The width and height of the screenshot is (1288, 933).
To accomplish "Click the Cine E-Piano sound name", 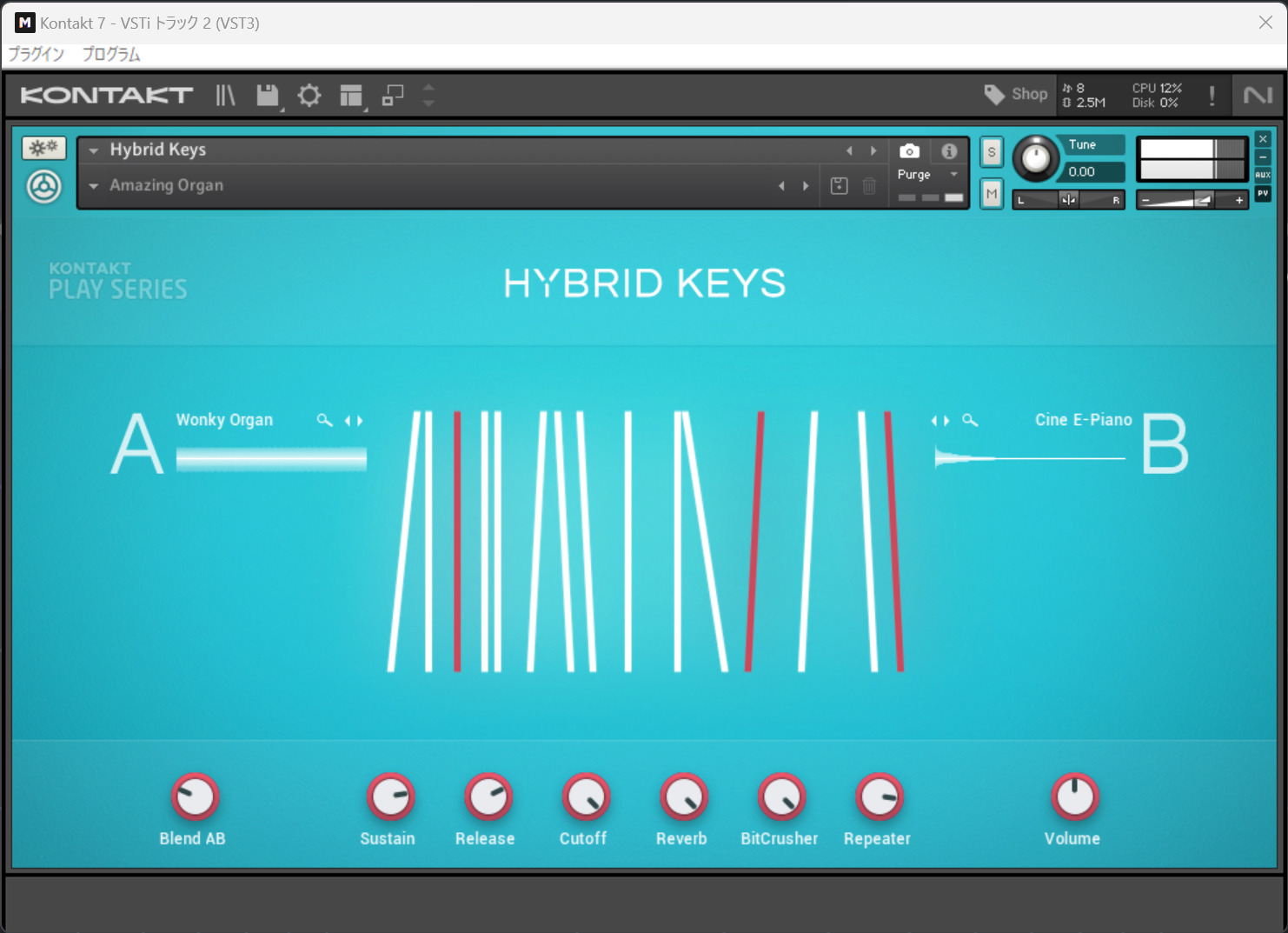I will [x=1084, y=420].
